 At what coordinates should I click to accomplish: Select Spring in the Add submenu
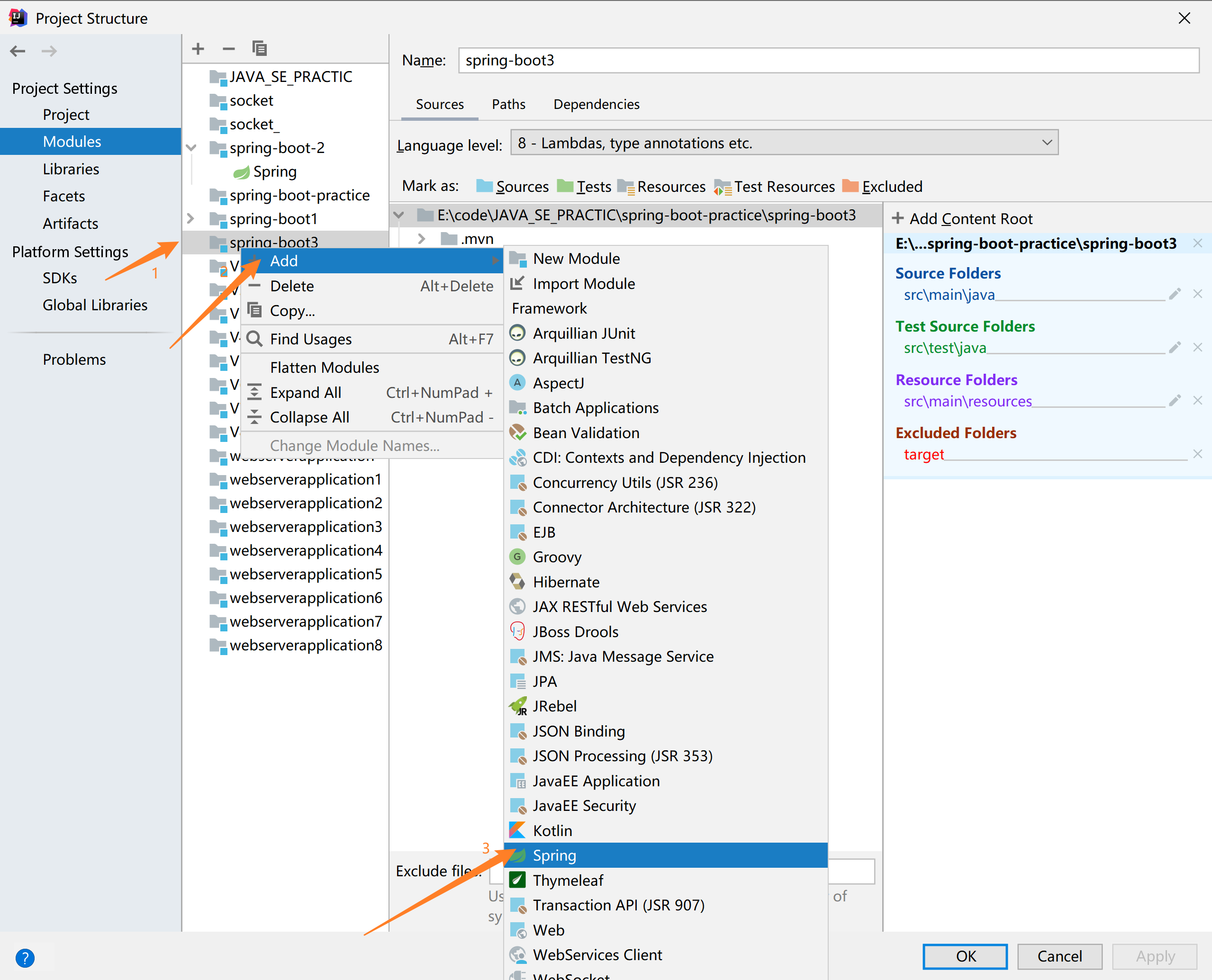pyautogui.click(x=554, y=855)
